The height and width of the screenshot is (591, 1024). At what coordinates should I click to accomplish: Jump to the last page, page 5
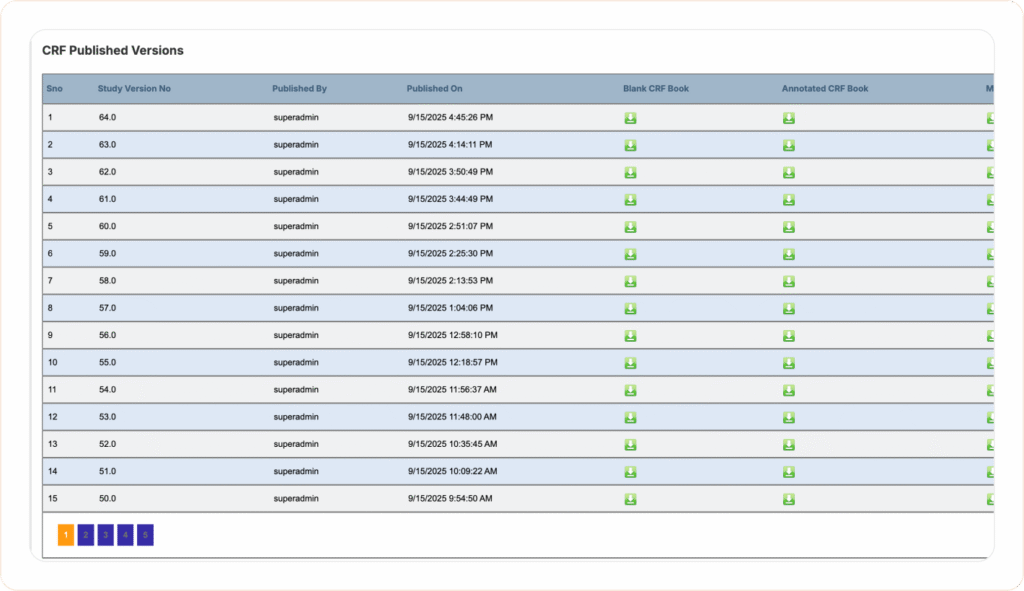(145, 535)
